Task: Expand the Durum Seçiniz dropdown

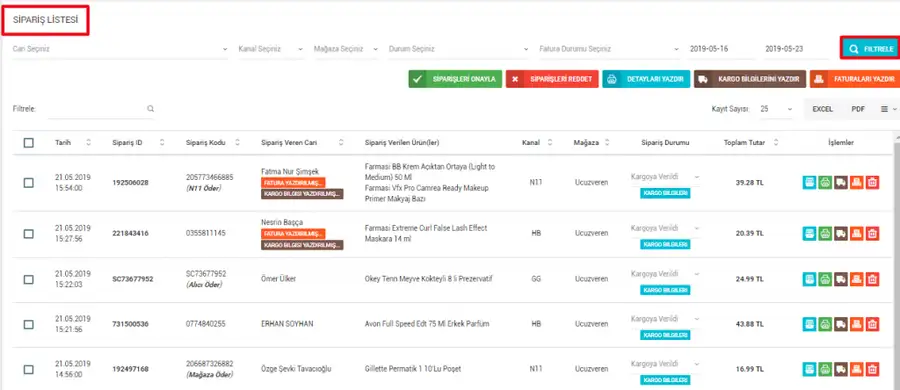Action: (459, 49)
